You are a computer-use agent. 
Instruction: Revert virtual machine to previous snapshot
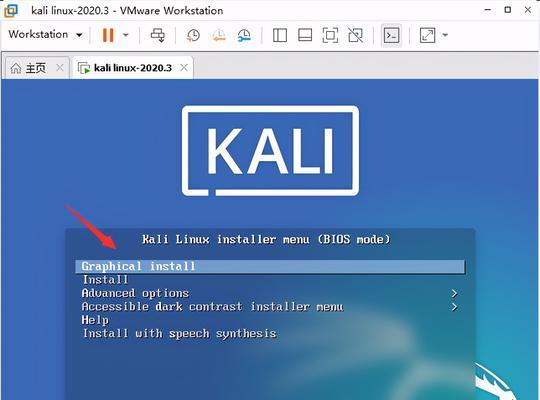(x=219, y=35)
